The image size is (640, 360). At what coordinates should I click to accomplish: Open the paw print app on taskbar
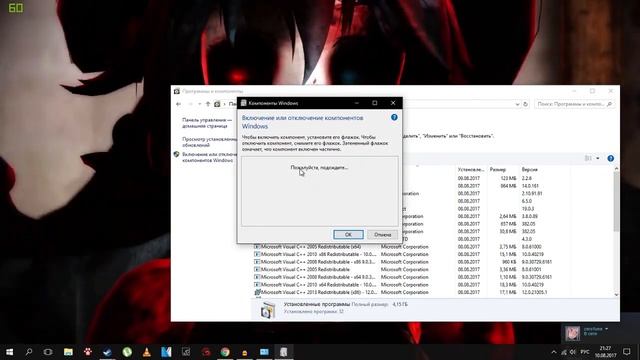pos(88,352)
